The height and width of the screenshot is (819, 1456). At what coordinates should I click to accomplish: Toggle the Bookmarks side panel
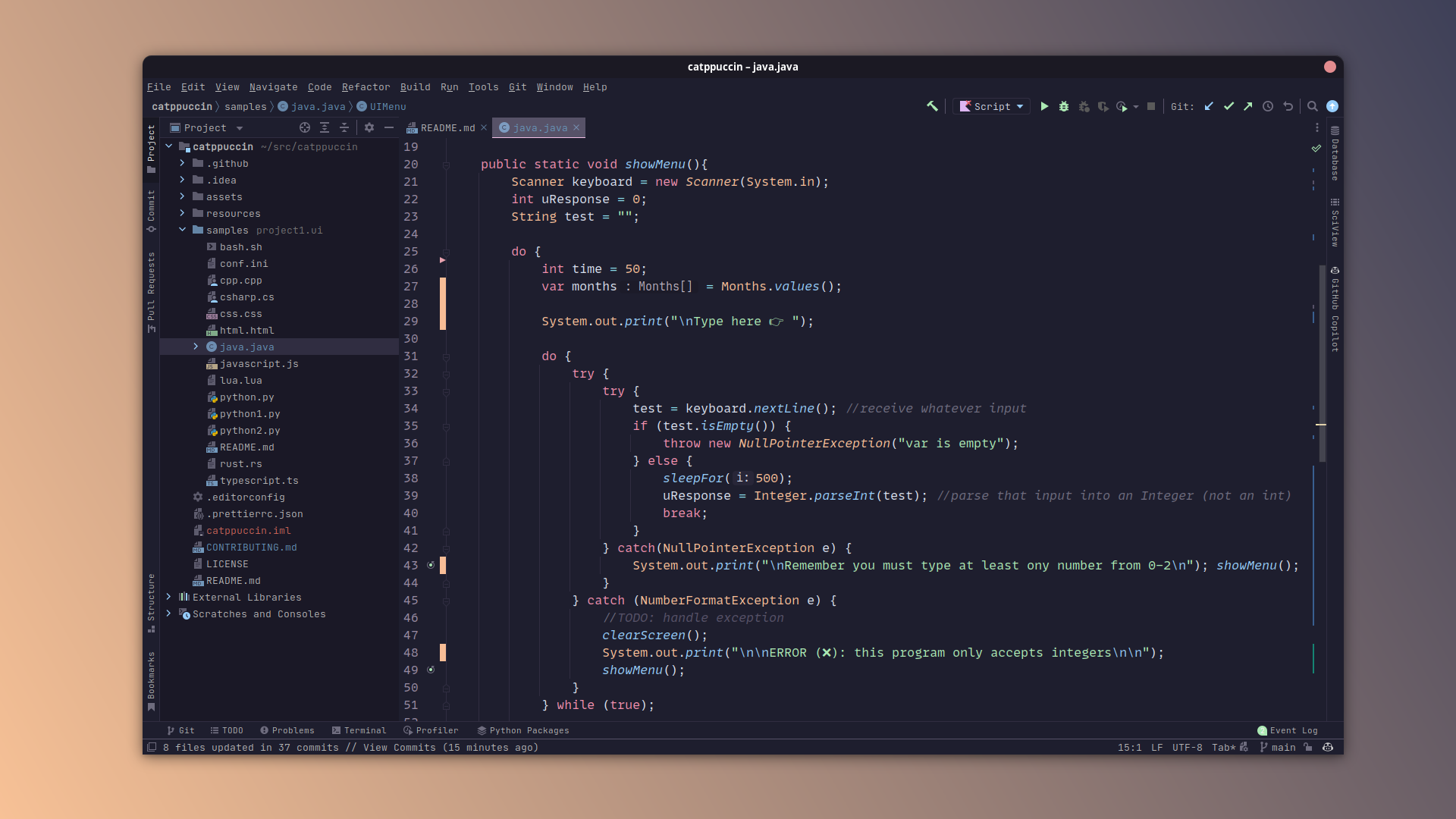151,680
